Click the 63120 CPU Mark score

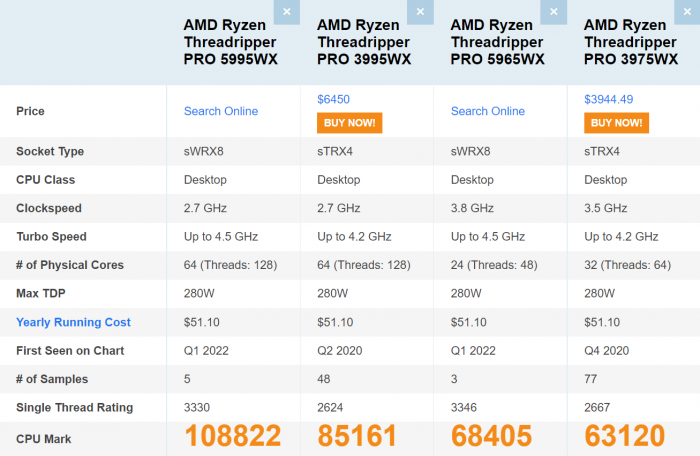(x=624, y=437)
